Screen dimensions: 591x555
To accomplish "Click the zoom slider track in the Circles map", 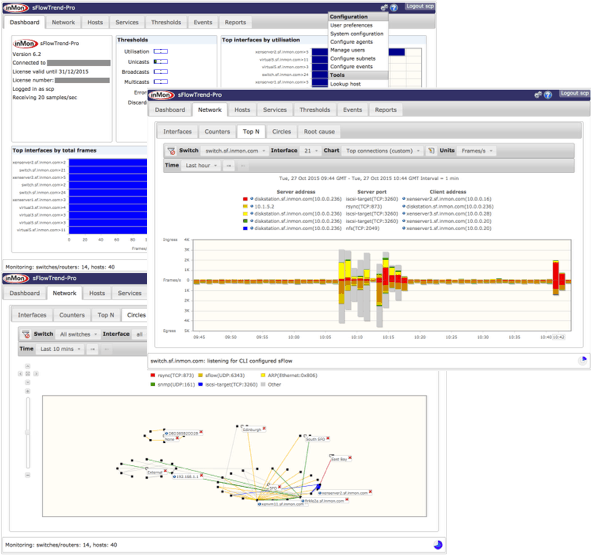I will point(28,433).
